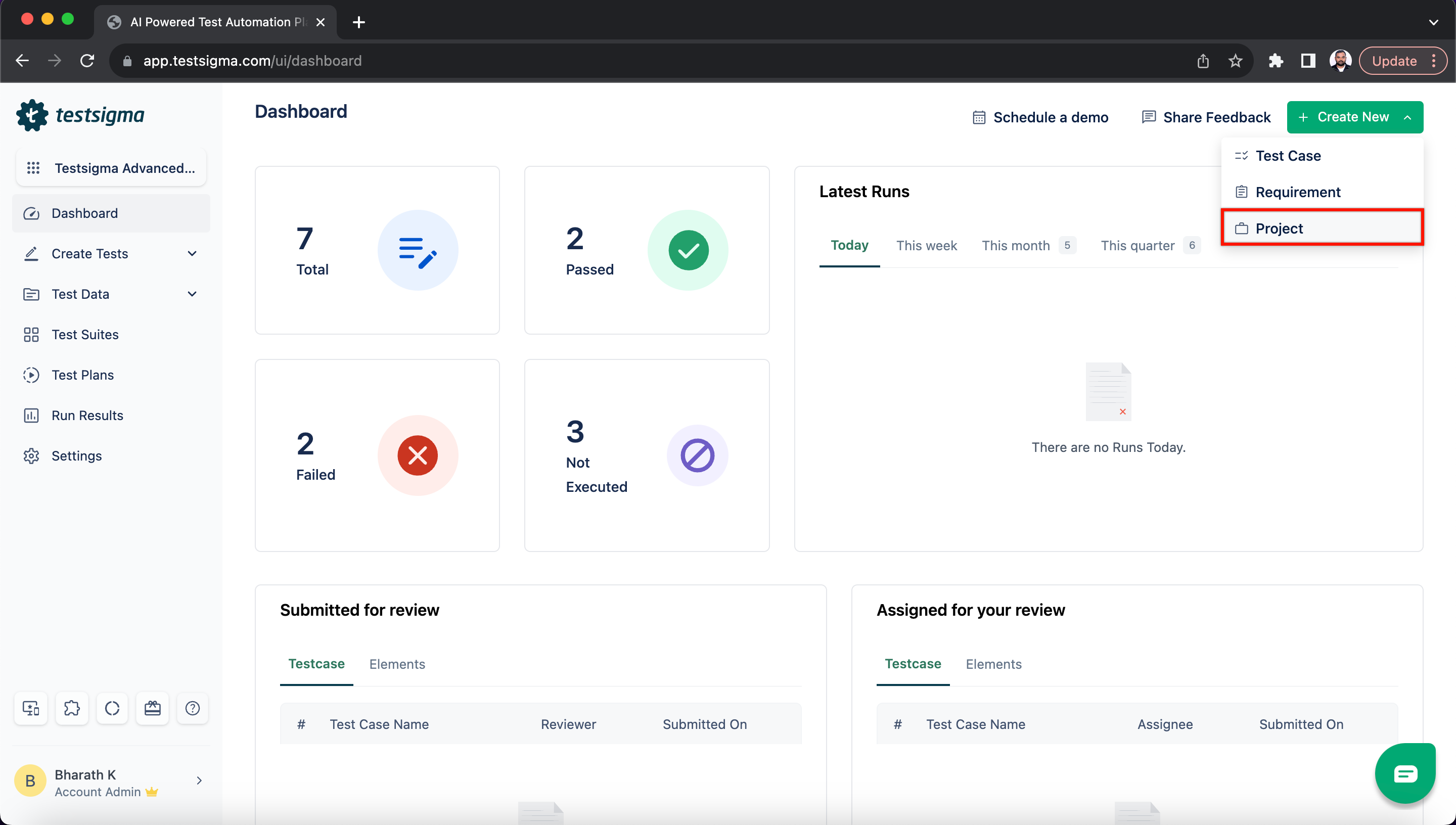
Task: Select Testcase tab under Assigned for your review
Action: tap(913, 664)
